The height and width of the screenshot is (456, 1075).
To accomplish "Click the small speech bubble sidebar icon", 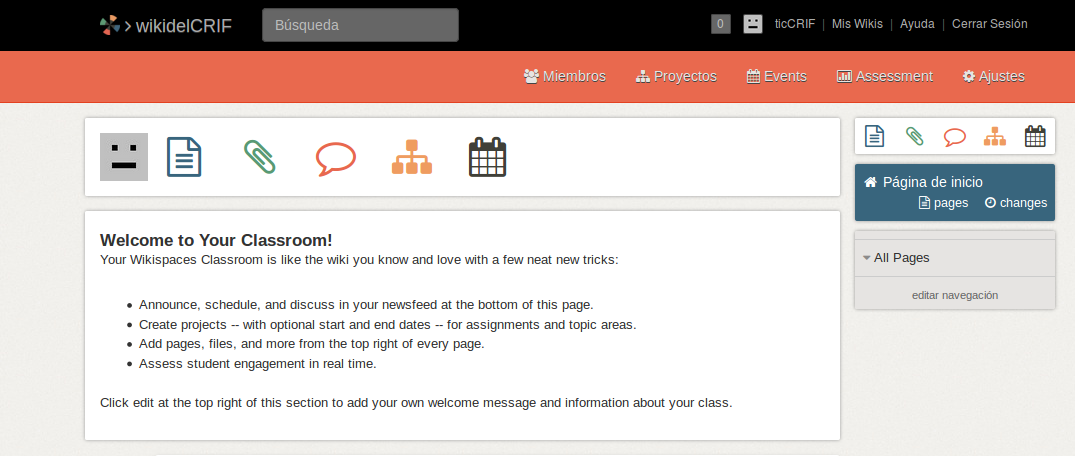I will pyautogui.click(x=954, y=136).
